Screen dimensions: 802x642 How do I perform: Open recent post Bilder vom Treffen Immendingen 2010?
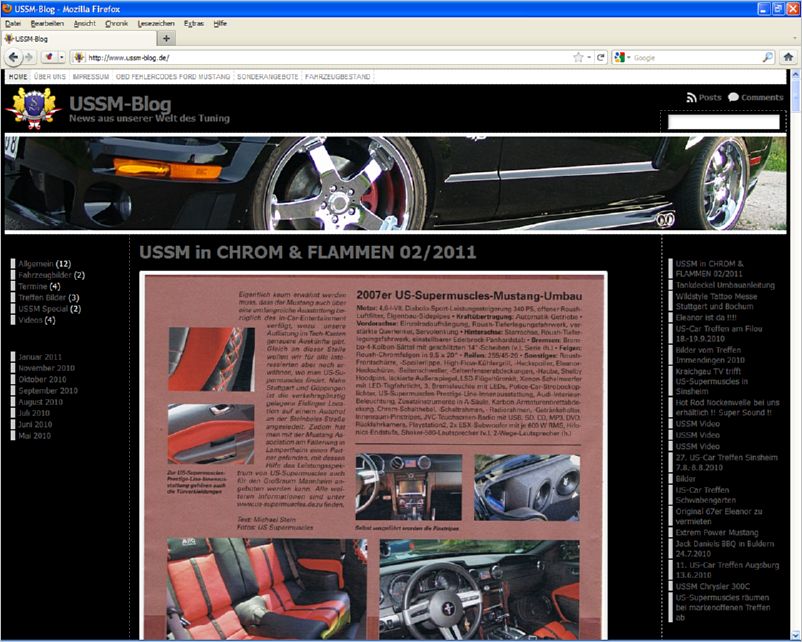(710, 355)
